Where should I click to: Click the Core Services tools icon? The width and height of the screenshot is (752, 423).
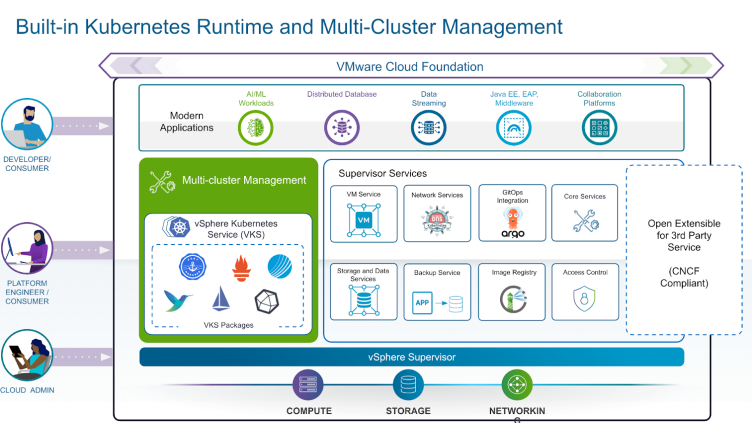click(586, 221)
